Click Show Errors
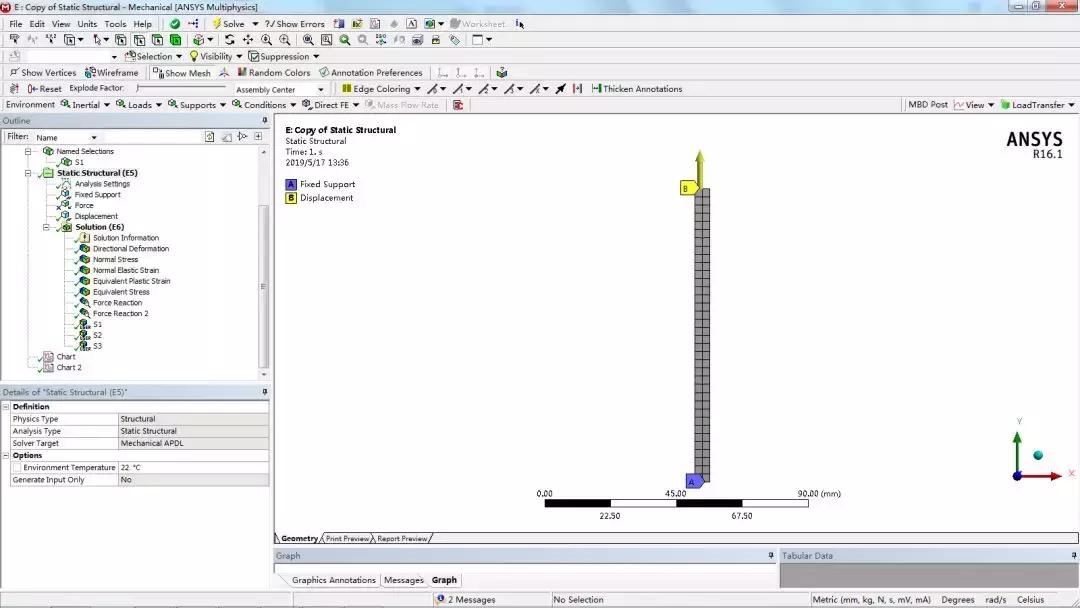The image size is (1080, 608). point(294,23)
